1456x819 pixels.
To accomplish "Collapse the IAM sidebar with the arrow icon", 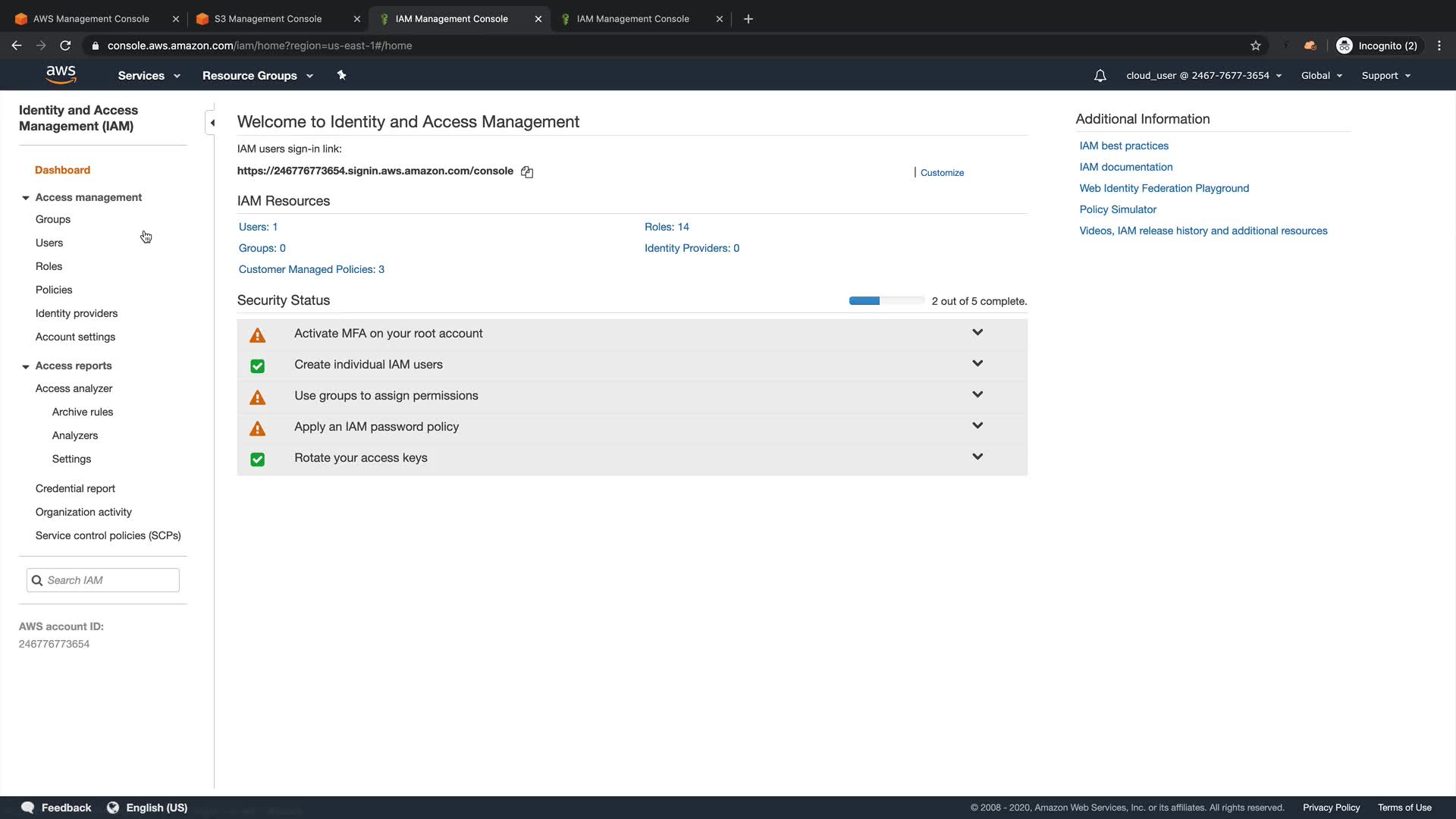I will click(212, 123).
